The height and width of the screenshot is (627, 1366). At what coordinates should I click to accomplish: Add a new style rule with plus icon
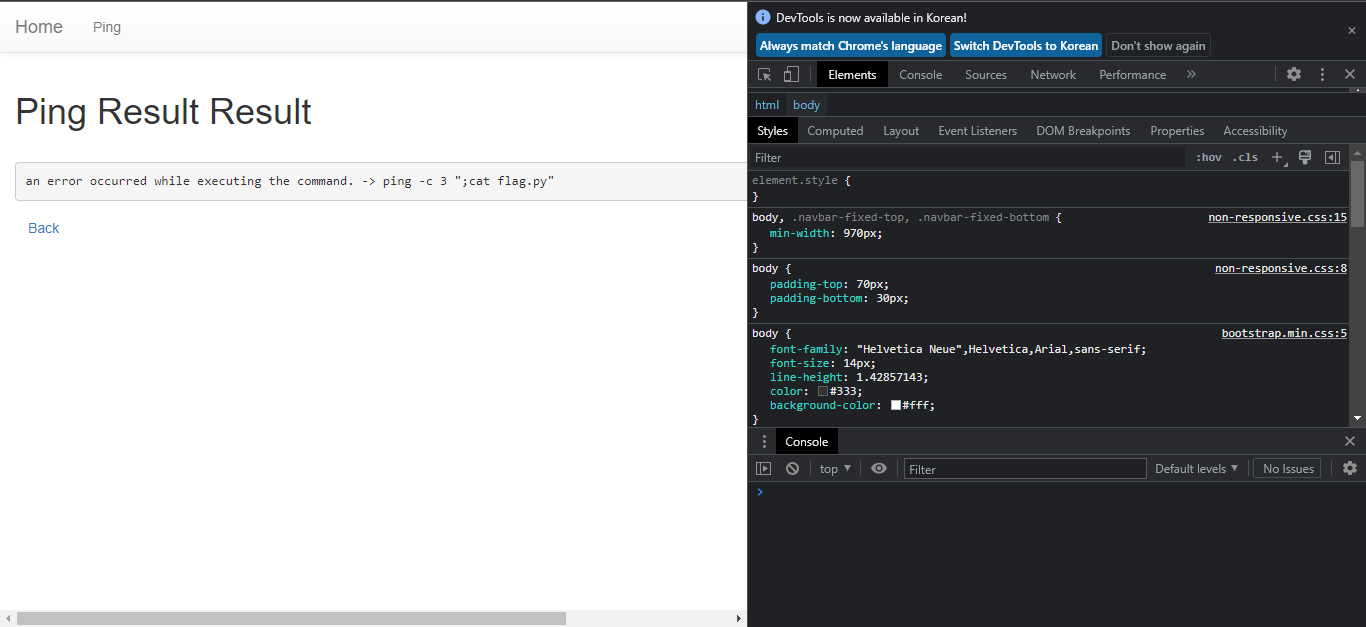[x=1278, y=158]
